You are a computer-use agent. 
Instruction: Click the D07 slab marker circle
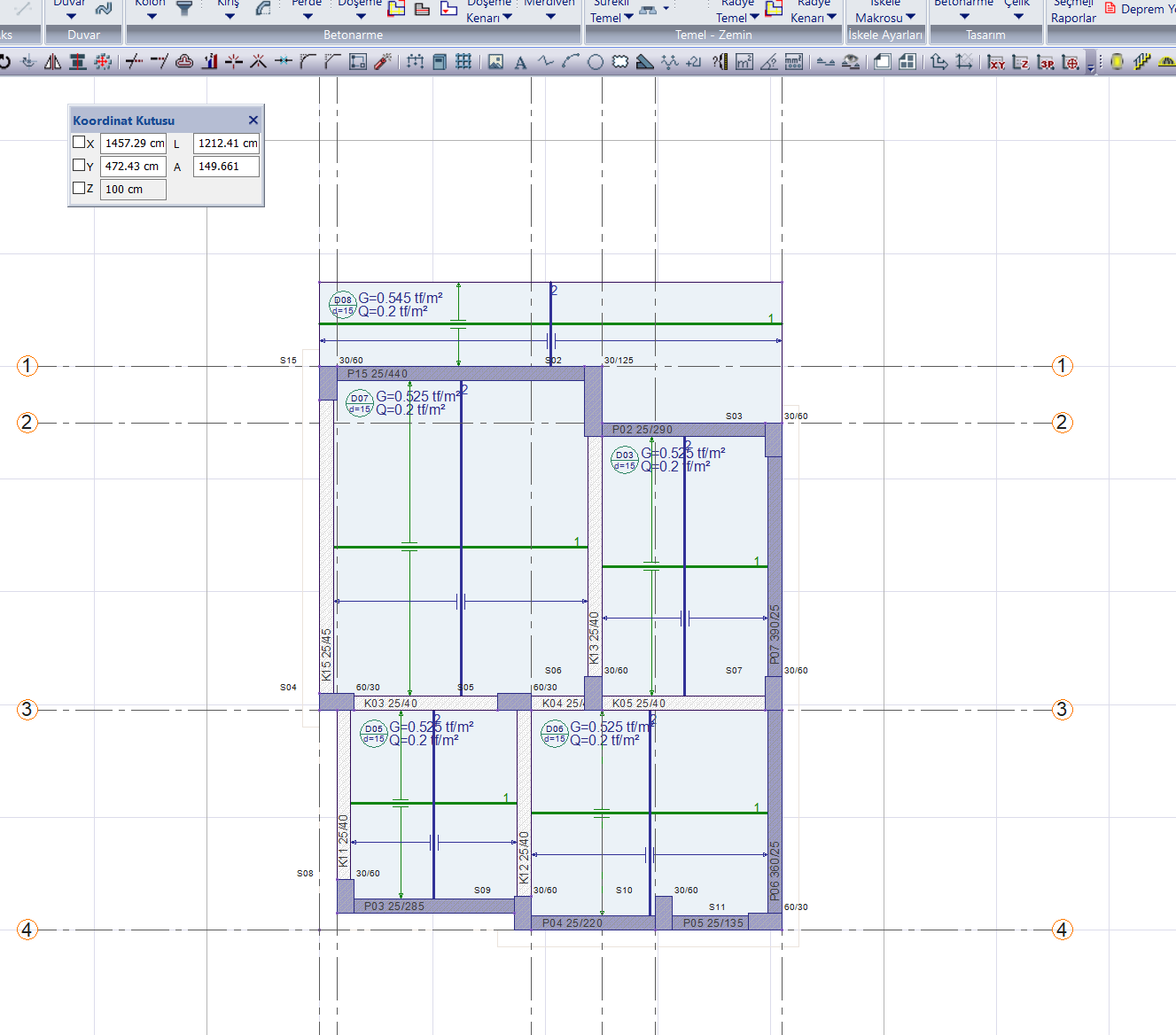[359, 403]
